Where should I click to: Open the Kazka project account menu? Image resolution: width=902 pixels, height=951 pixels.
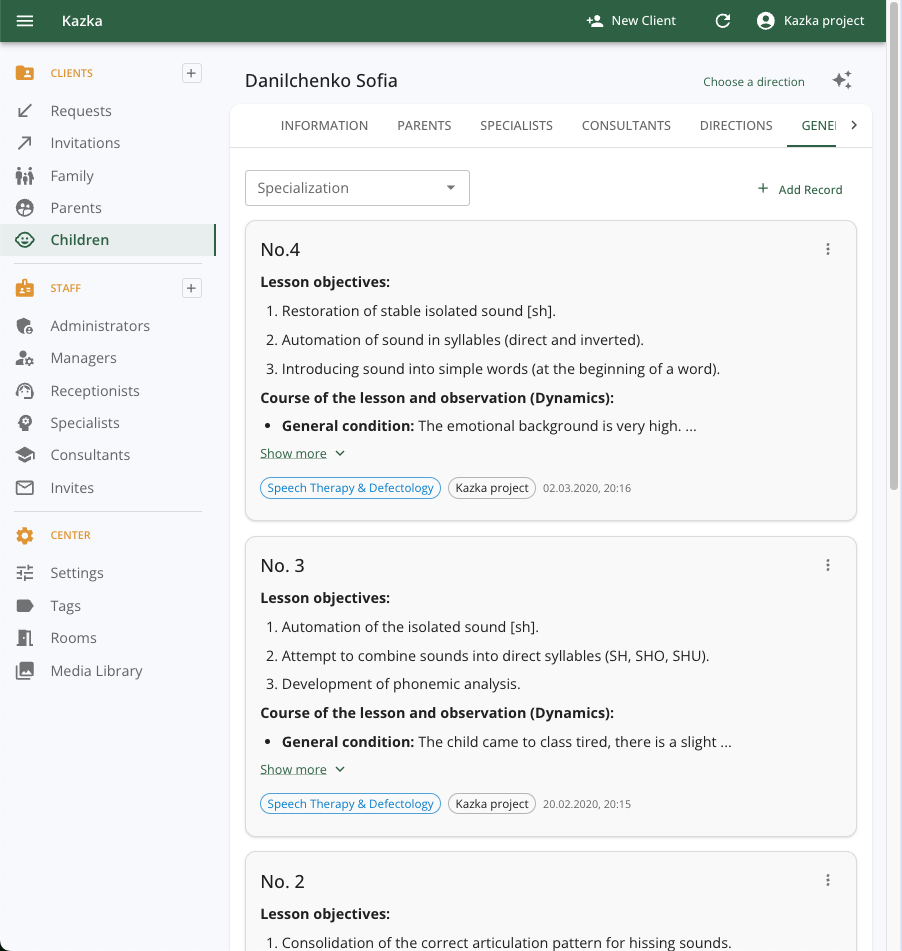pos(810,21)
